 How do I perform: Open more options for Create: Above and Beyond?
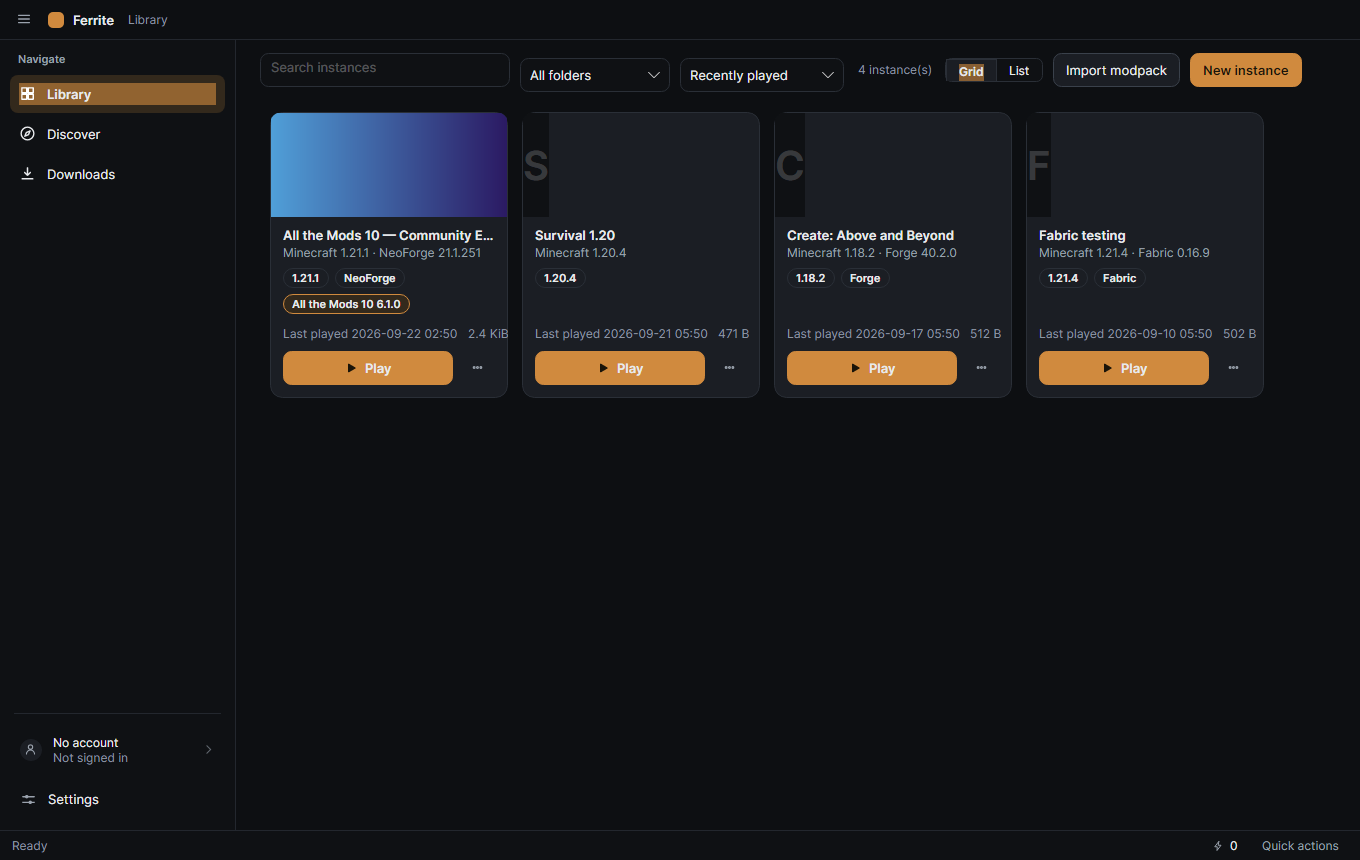click(981, 368)
